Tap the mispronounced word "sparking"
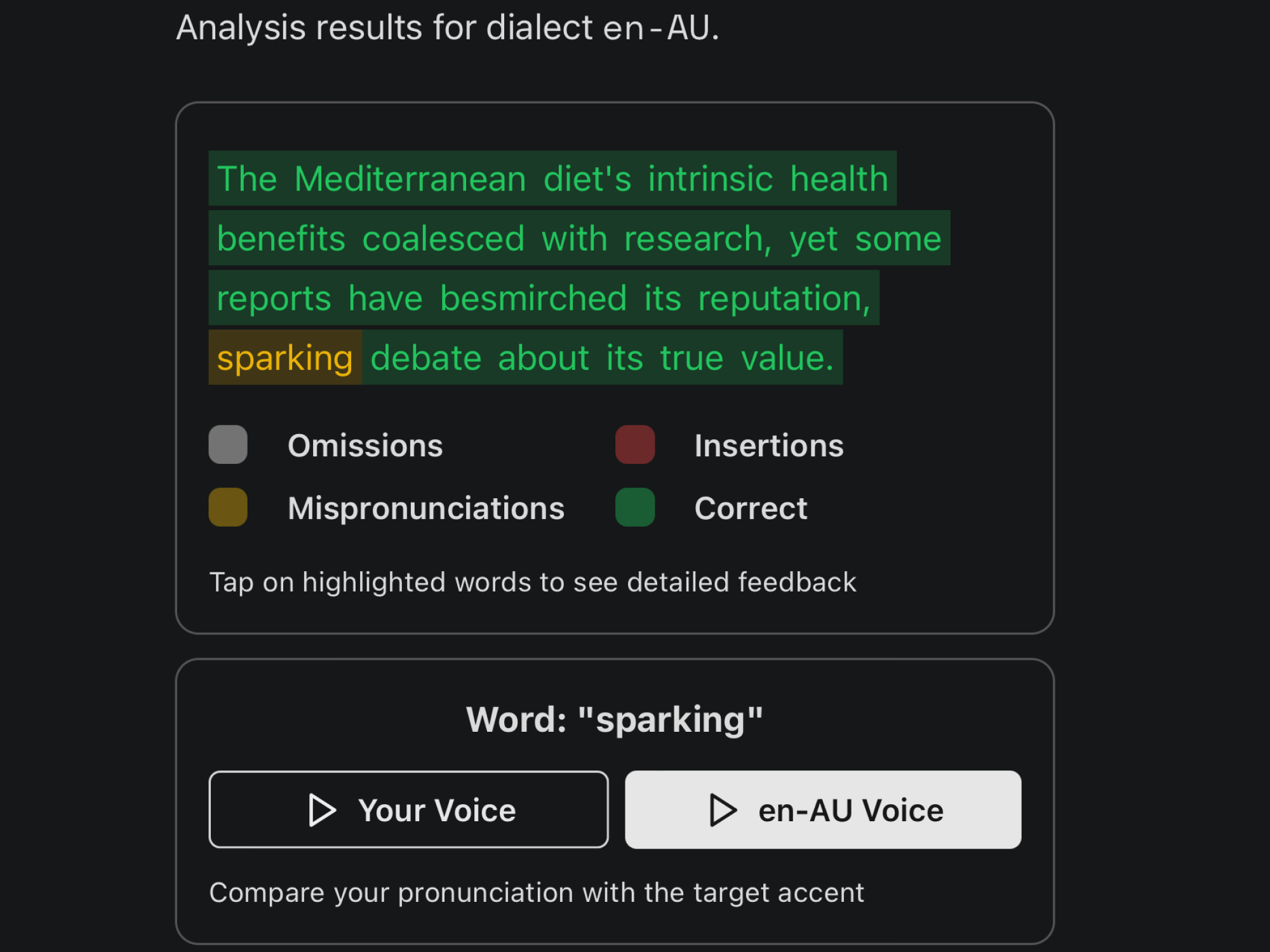This screenshot has width=1270, height=952. [284, 358]
